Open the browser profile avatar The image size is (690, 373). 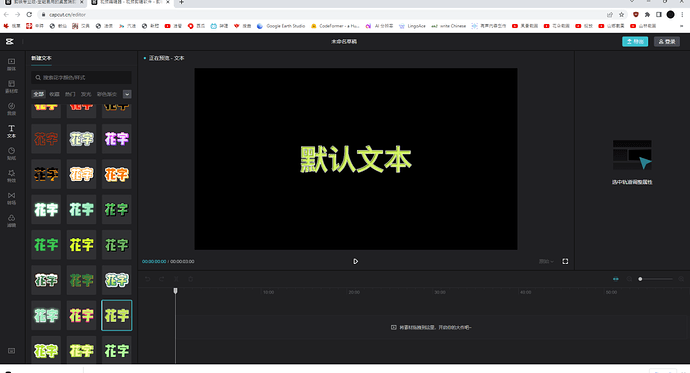[670, 15]
